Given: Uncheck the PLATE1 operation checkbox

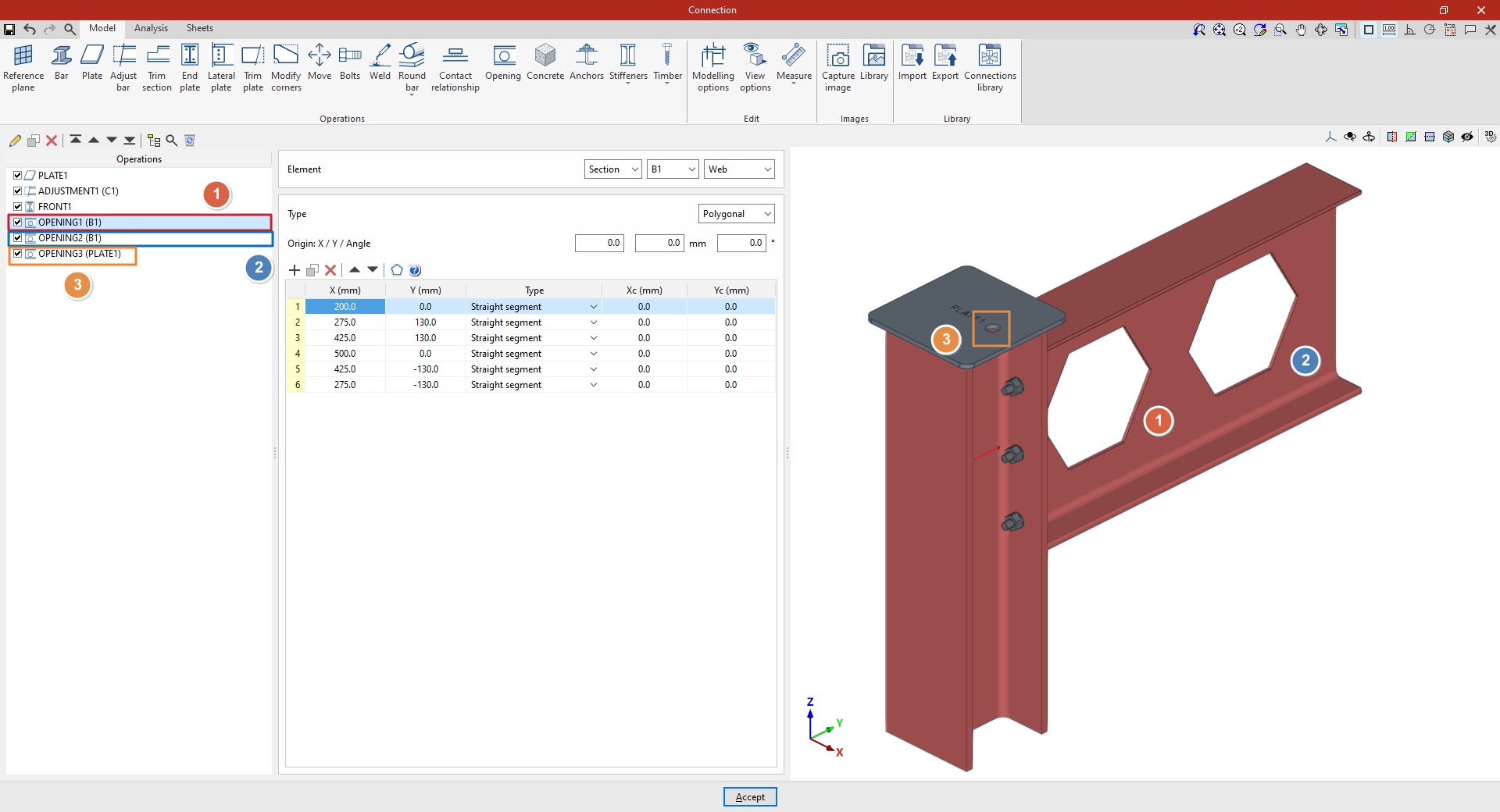Looking at the screenshot, I should tap(17, 176).
